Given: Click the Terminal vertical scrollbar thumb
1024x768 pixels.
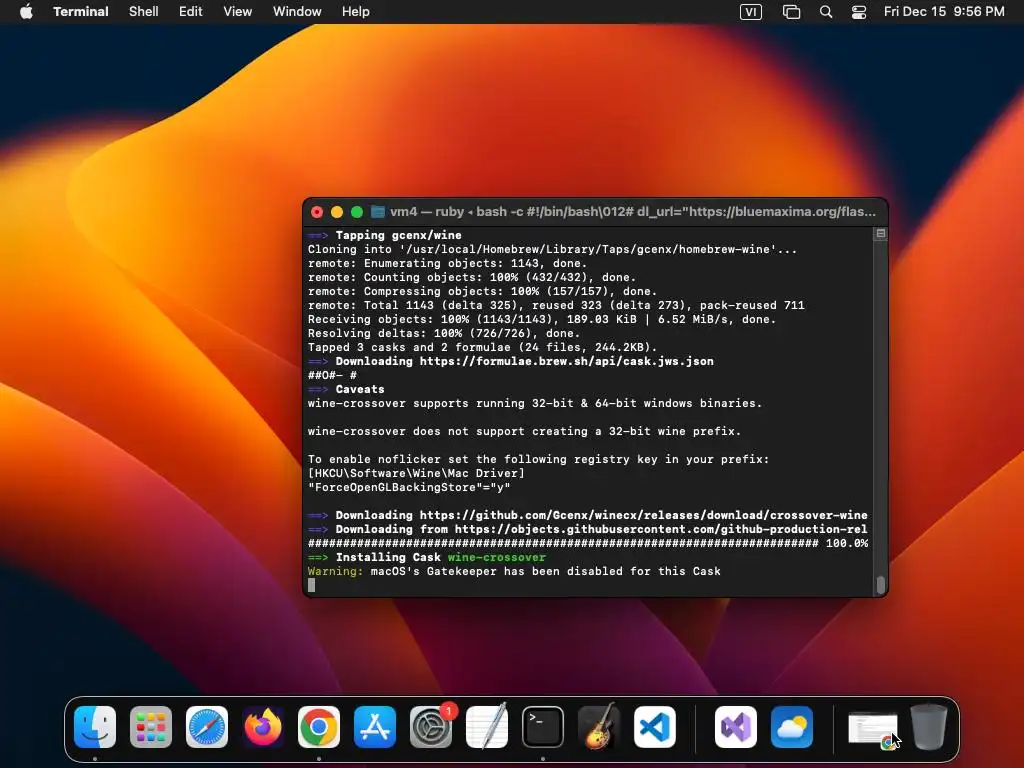Looking at the screenshot, I should click(x=880, y=585).
